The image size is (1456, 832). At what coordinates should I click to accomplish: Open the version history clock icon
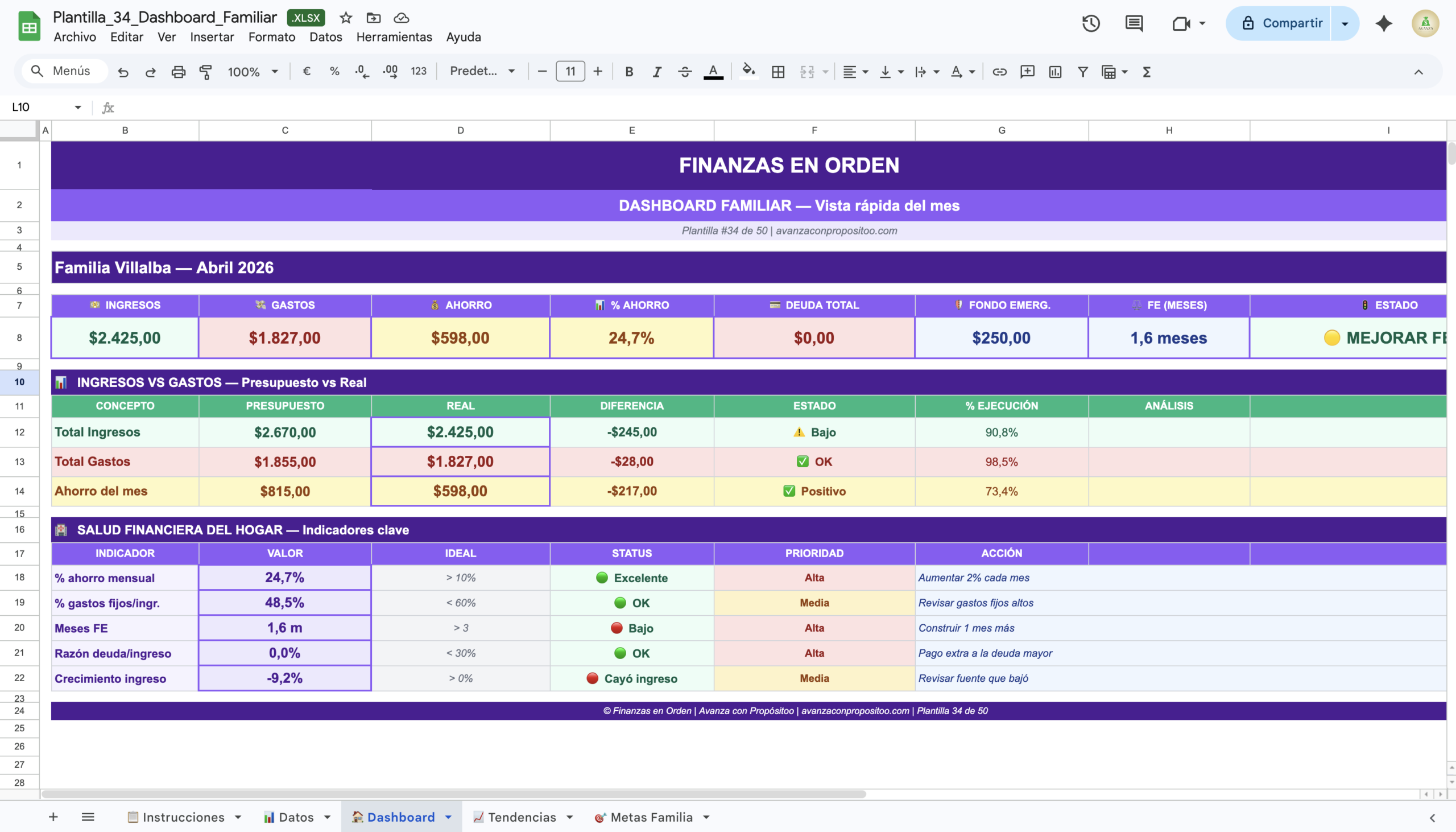1090,23
